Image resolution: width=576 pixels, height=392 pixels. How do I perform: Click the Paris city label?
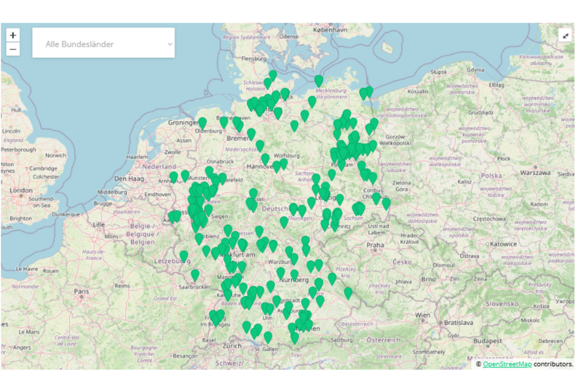tap(81, 291)
